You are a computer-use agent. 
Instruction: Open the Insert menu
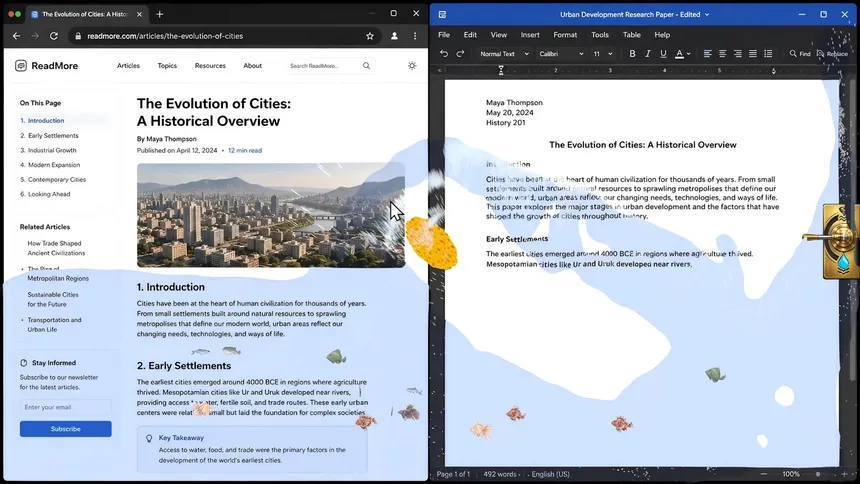[x=530, y=35]
